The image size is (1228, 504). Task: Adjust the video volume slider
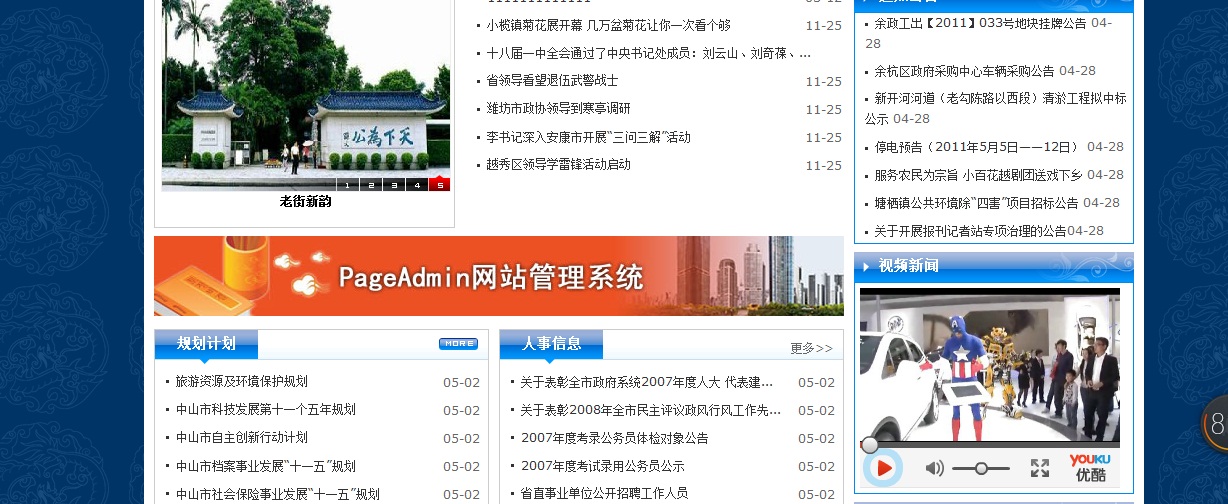point(981,468)
